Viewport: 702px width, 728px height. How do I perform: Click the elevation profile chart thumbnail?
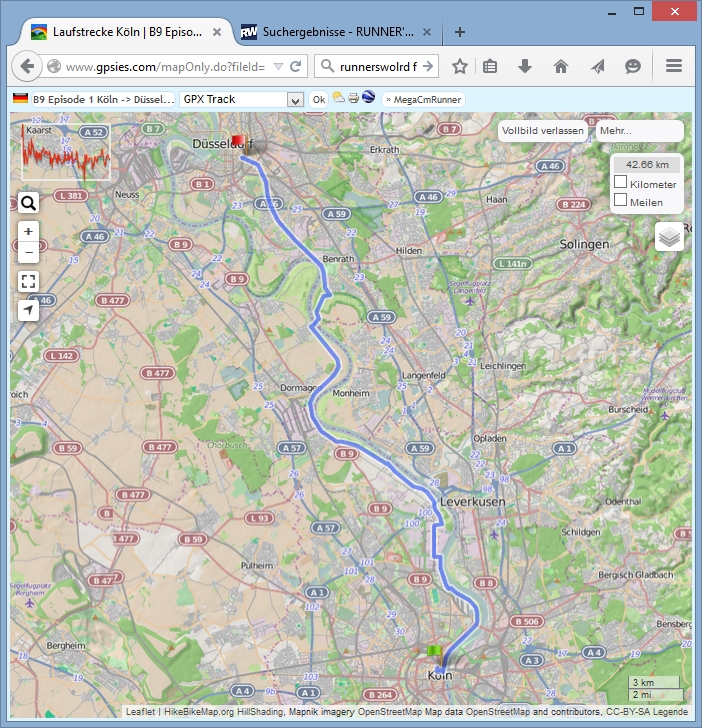pyautogui.click(x=66, y=152)
